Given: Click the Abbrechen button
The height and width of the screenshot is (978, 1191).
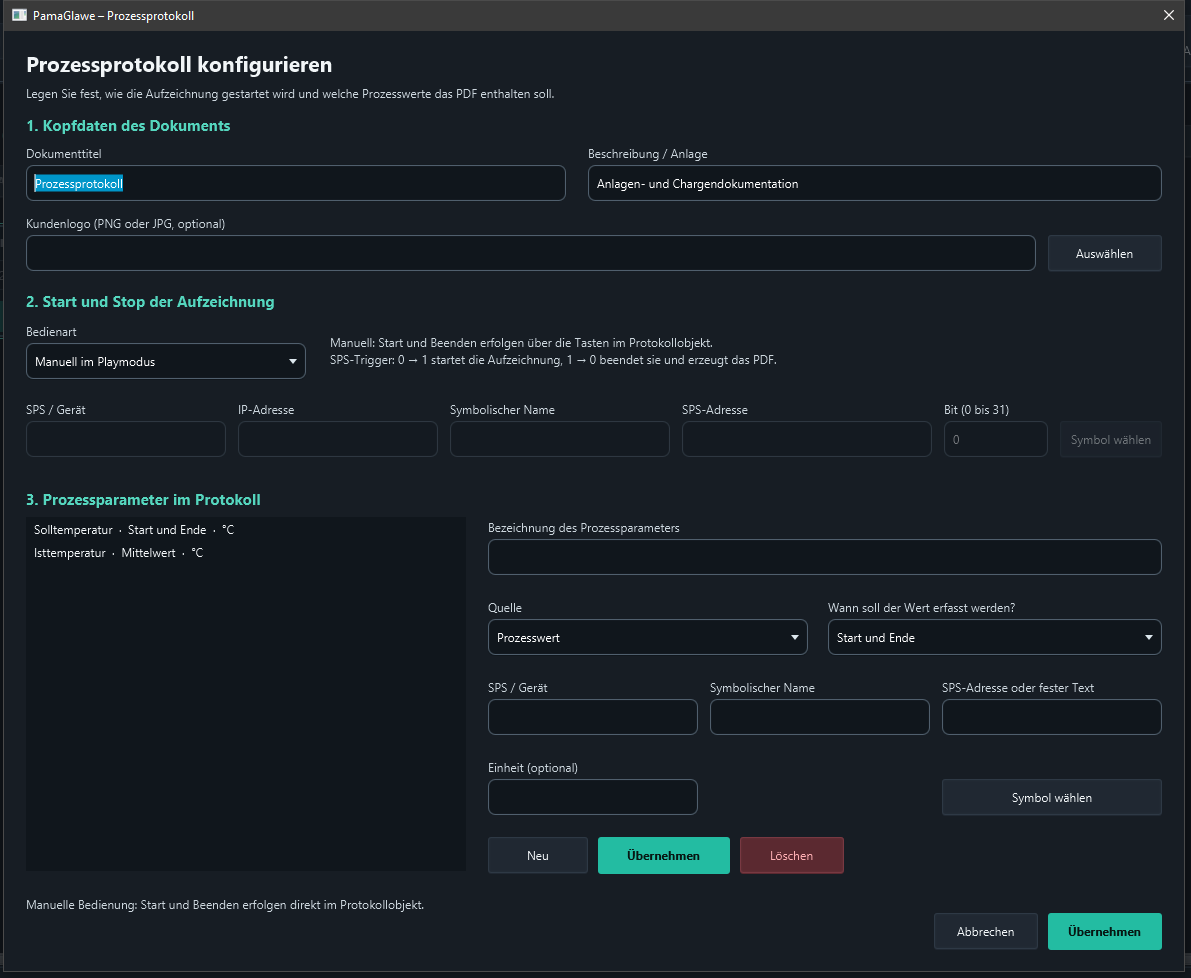Looking at the screenshot, I should point(985,932).
